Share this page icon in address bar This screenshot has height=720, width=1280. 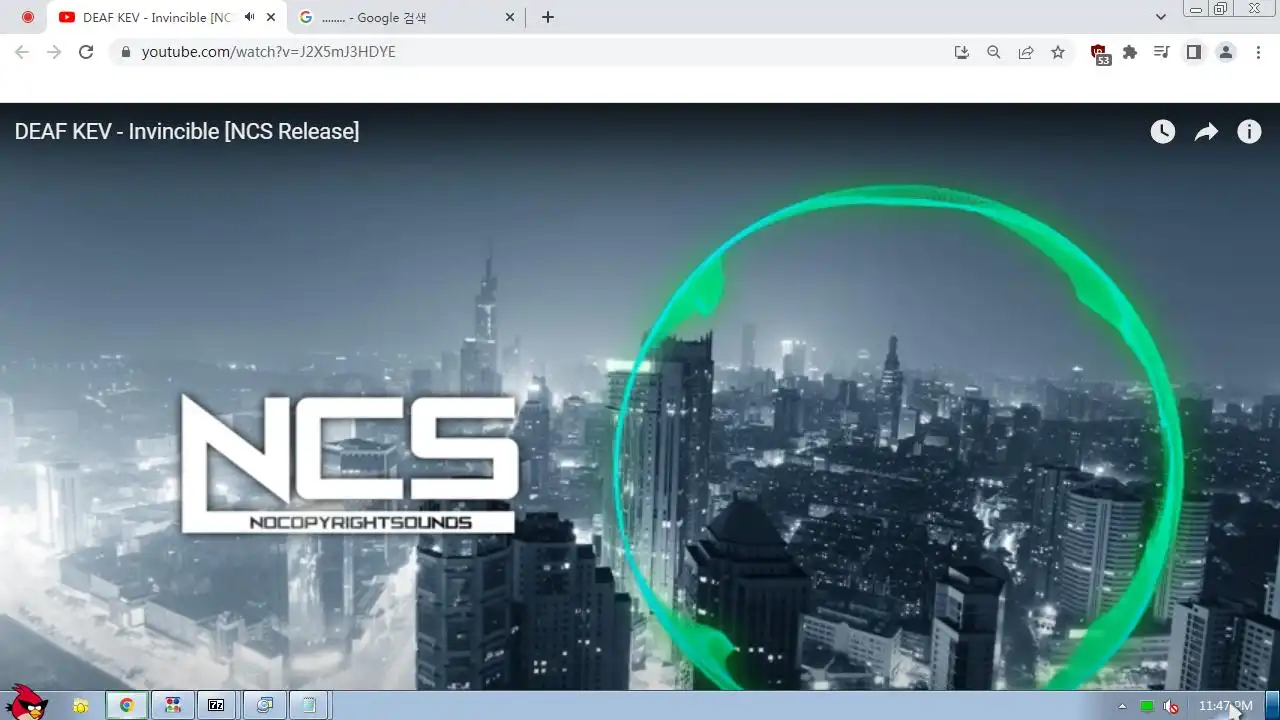[1026, 52]
